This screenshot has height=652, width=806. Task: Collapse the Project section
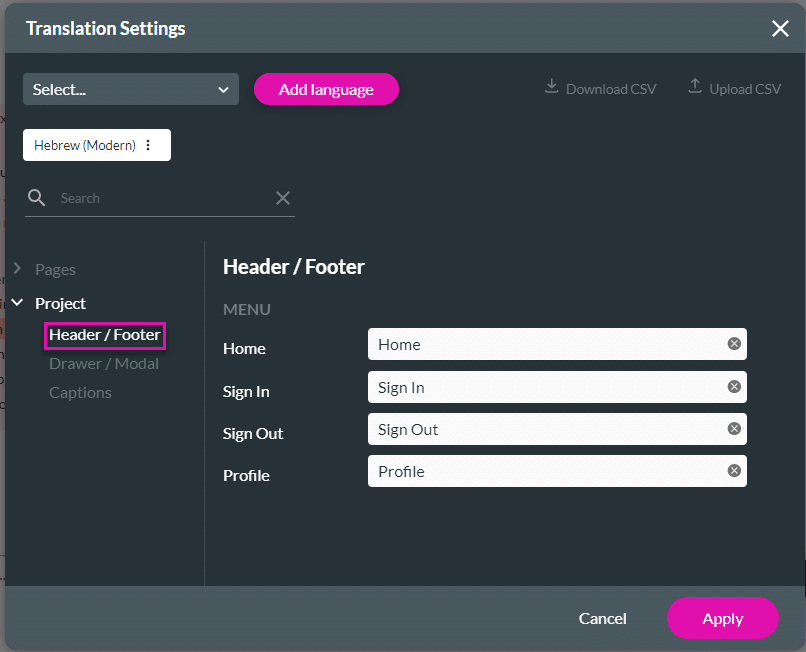[17, 303]
